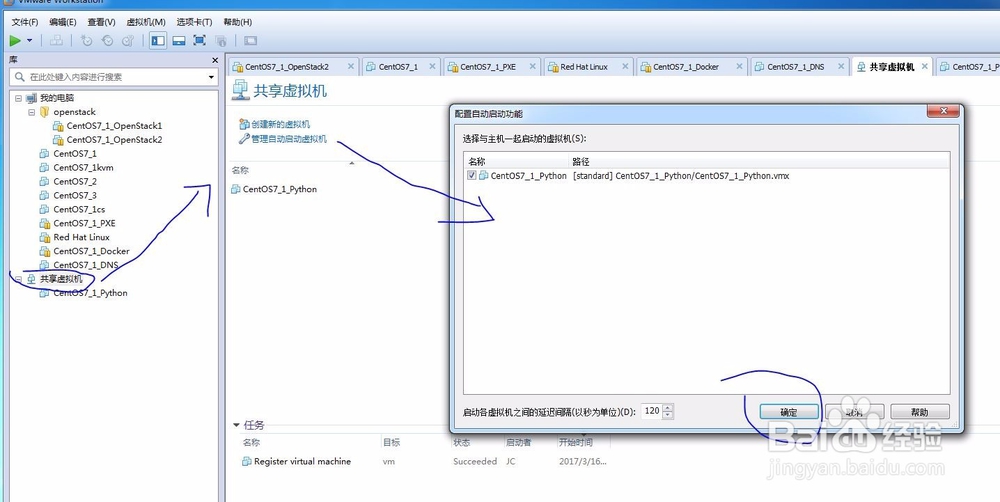Click the 路径 column header in dialog

[581, 161]
